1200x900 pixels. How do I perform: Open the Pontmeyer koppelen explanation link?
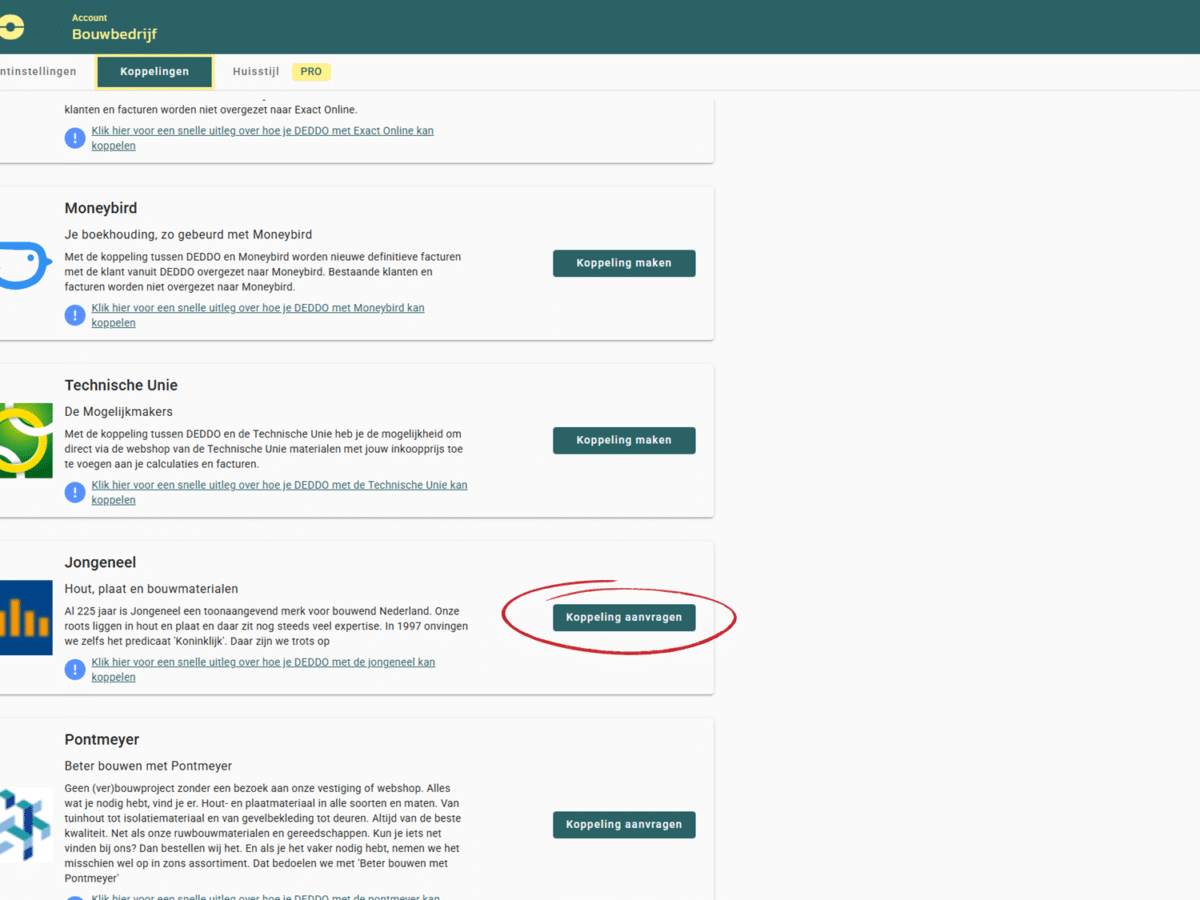[265, 895]
